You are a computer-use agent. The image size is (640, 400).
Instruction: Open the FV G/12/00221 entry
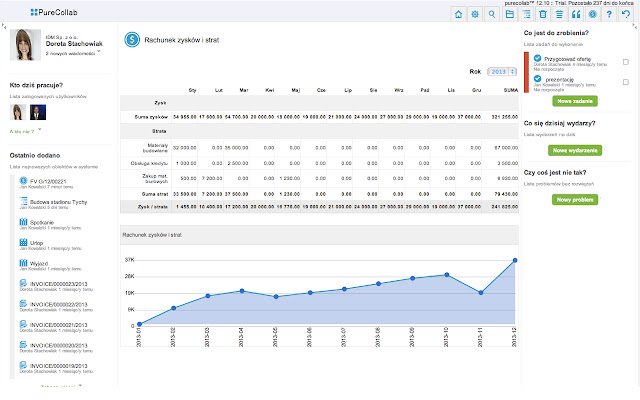(48, 181)
